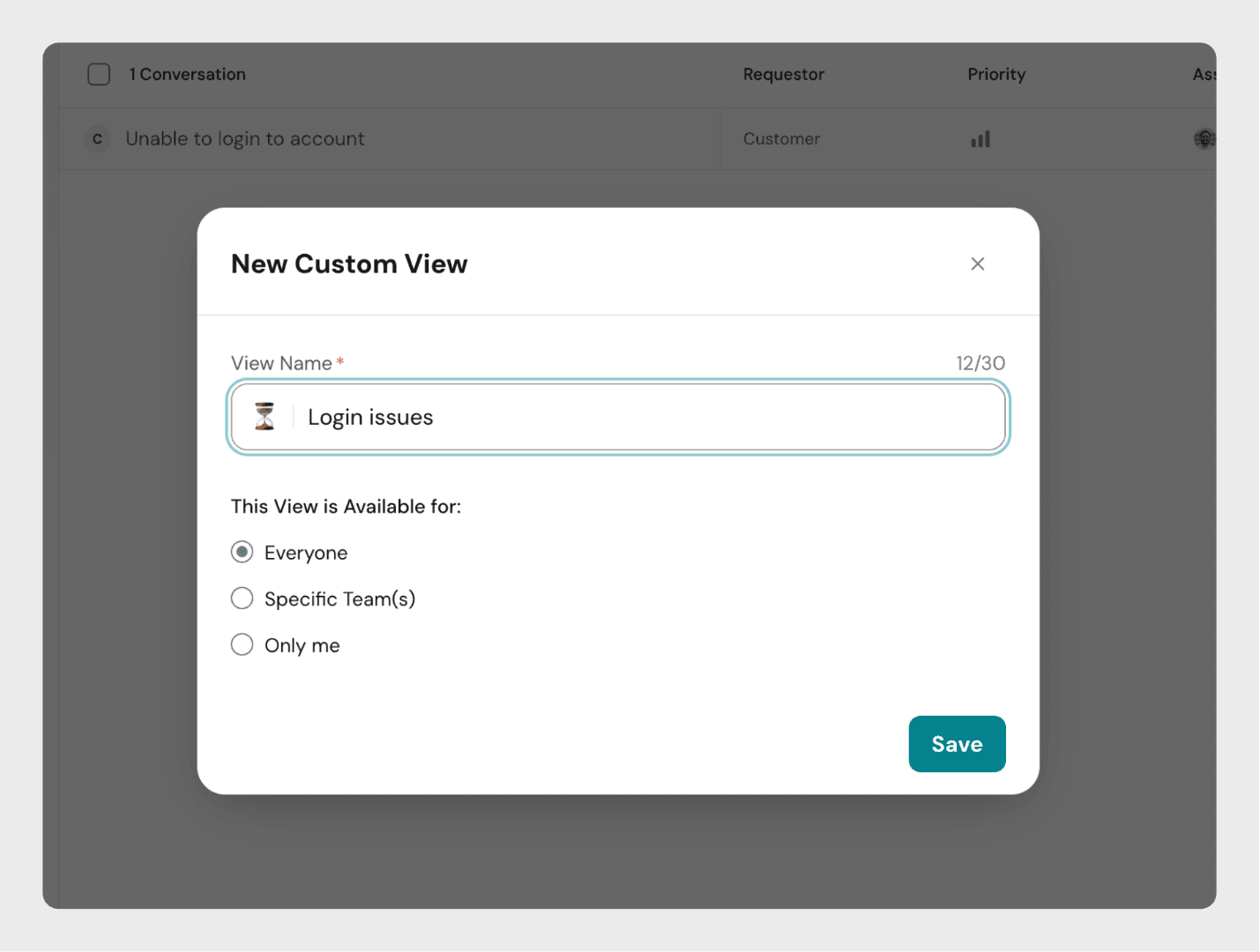The height and width of the screenshot is (952, 1260).
Task: Select the Only me radio option
Action: [x=242, y=645]
